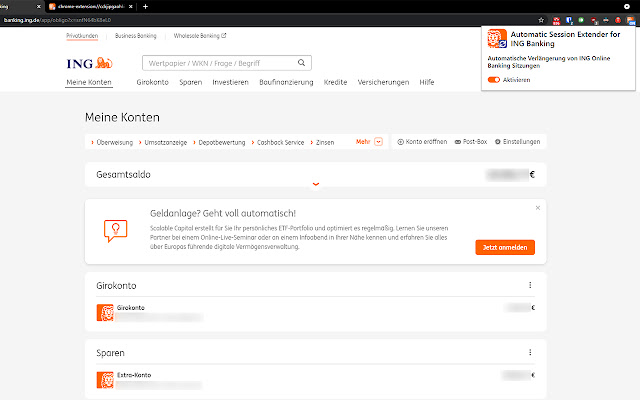
Task: Open Versicherungen navigation menu
Action: coord(383,82)
